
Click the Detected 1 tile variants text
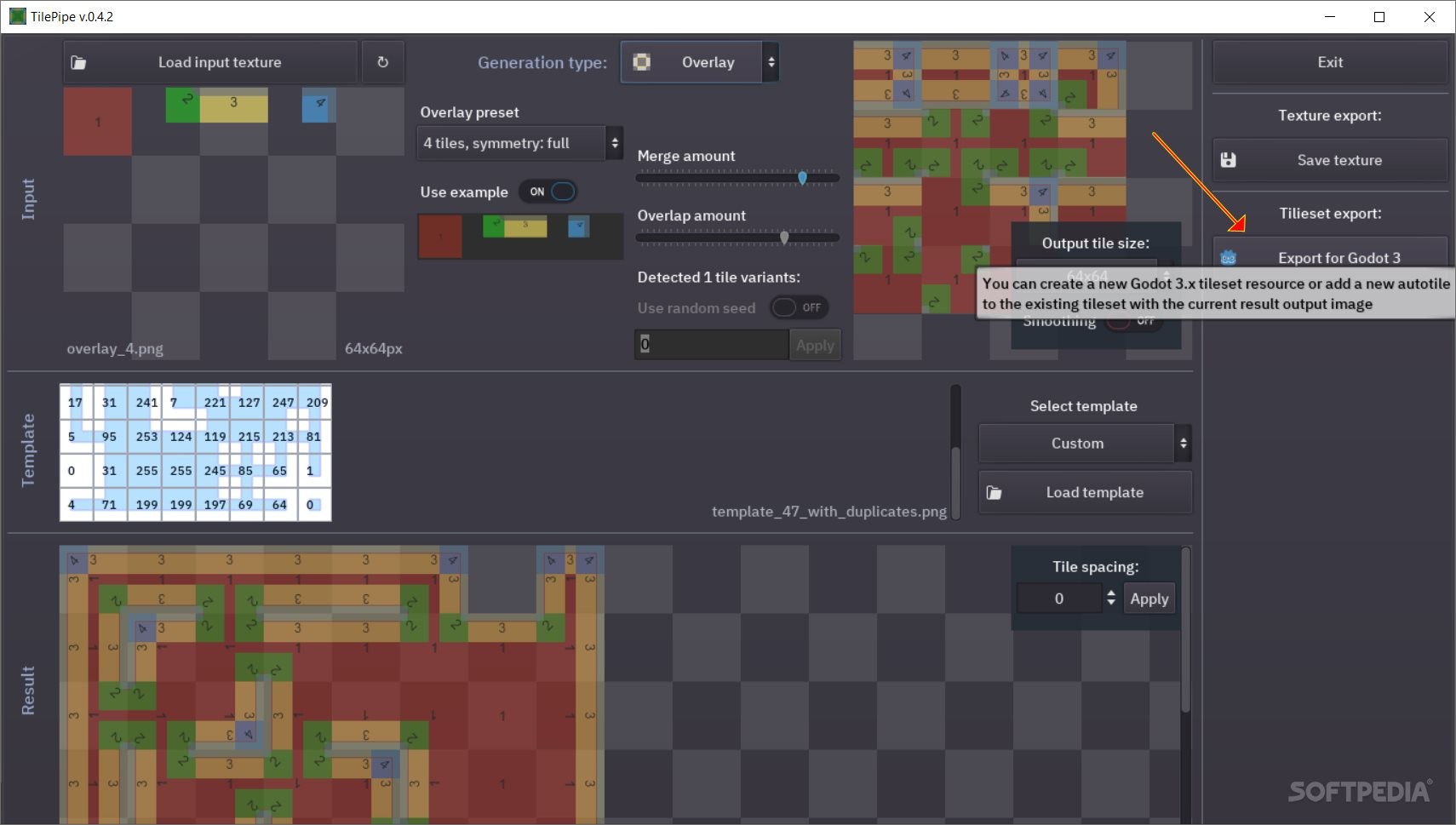pyautogui.click(x=719, y=277)
